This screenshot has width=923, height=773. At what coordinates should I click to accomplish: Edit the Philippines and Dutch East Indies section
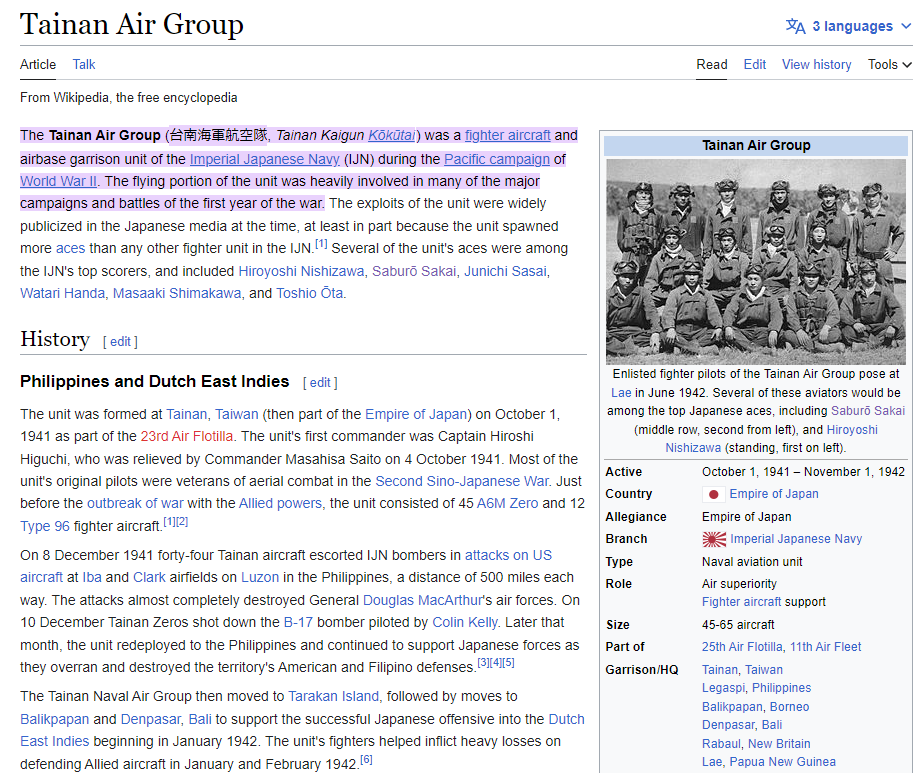tap(320, 382)
